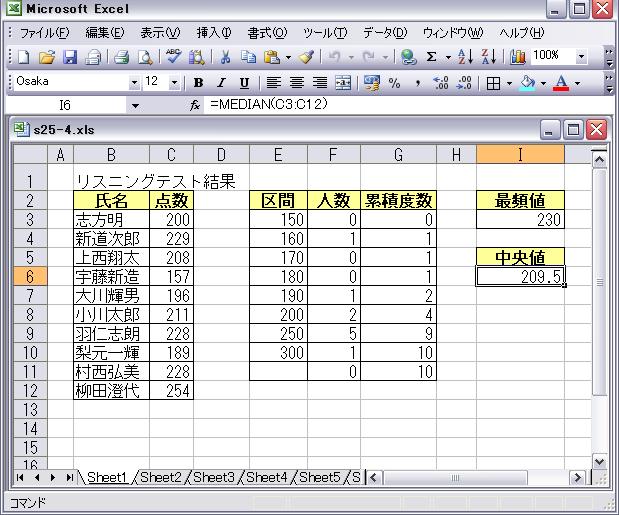Screen dimensions: 619x515
Task: Create a new workbook with New icon
Action: pos(24,58)
